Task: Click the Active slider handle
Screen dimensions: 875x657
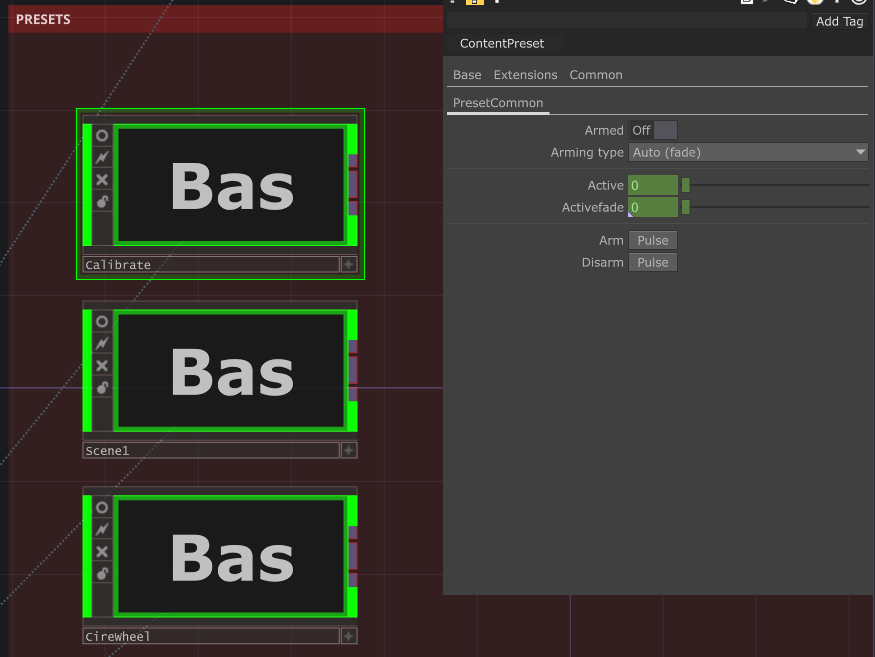Action: 686,185
